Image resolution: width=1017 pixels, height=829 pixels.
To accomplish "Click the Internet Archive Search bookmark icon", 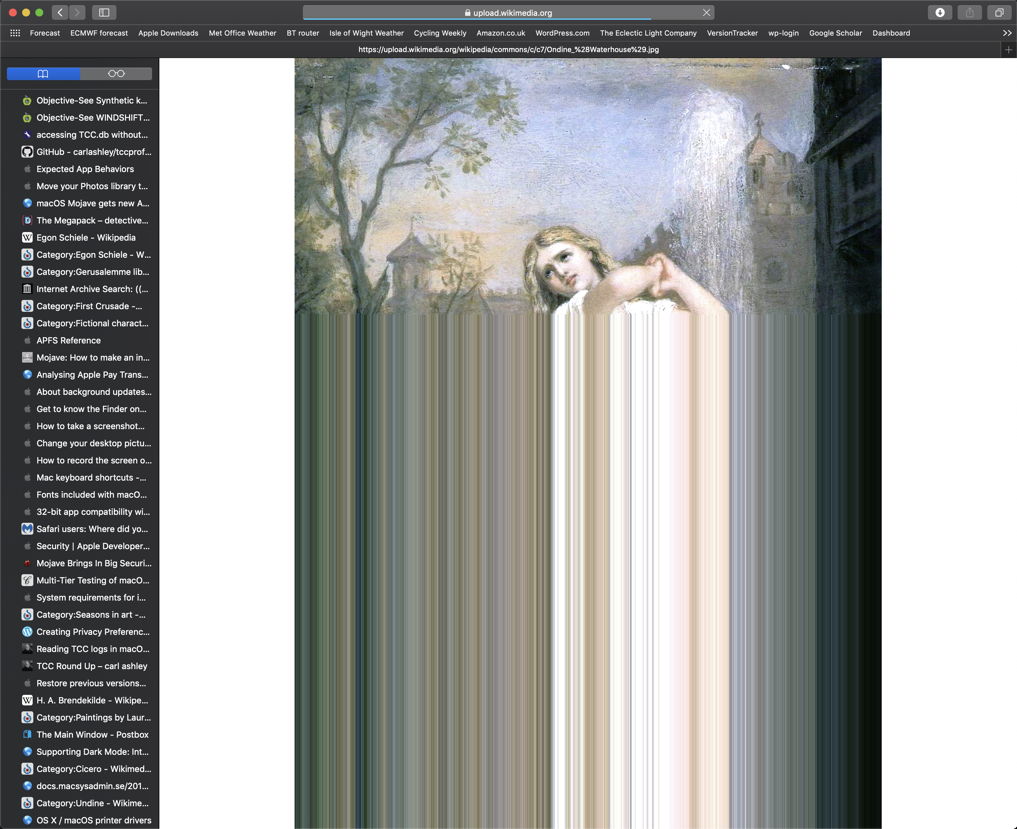I will tap(27, 289).
